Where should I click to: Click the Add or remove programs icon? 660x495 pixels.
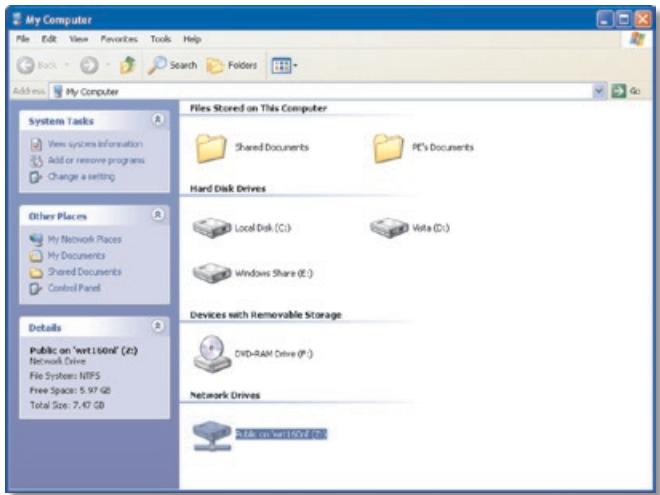pyautogui.click(x=36, y=160)
